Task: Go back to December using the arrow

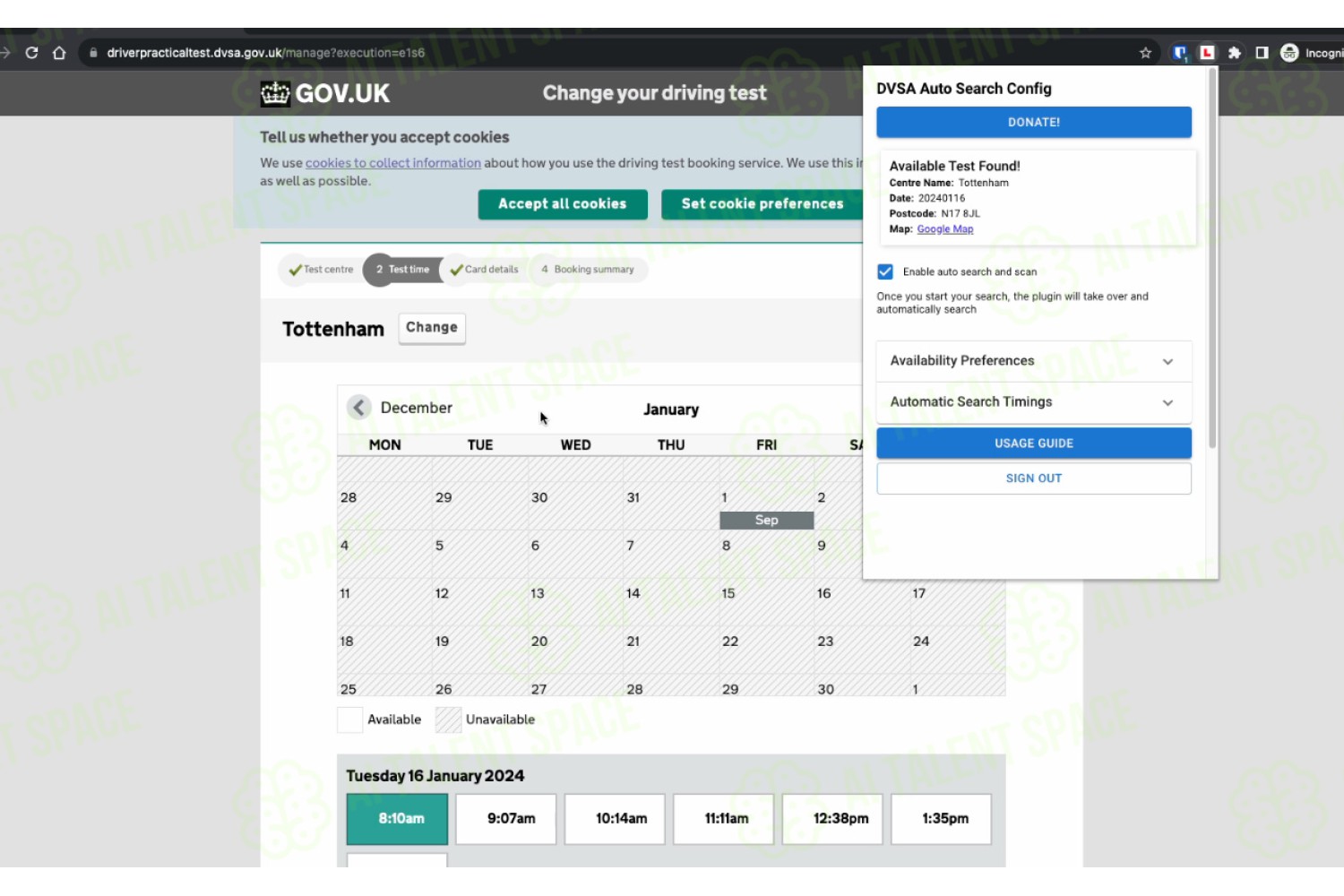Action: [358, 408]
